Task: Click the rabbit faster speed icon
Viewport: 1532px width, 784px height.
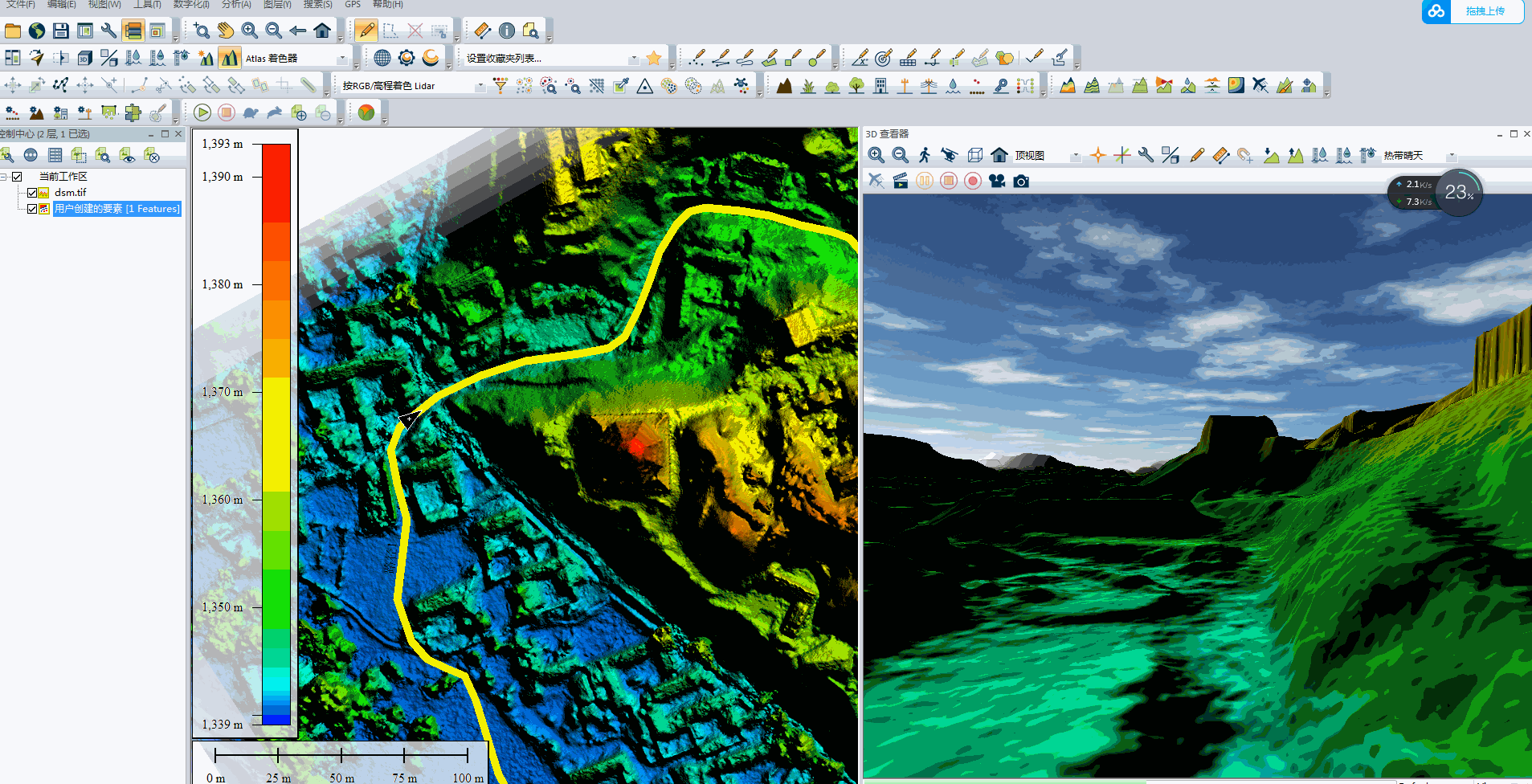Action: coord(275,112)
